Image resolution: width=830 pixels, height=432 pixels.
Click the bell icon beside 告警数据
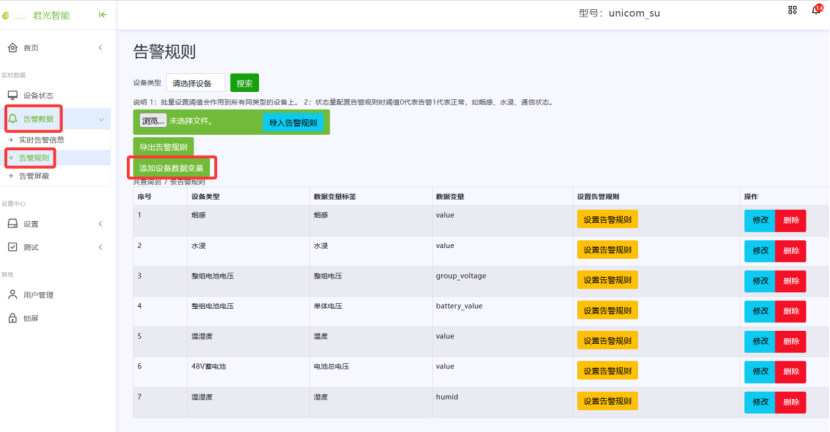pos(12,119)
